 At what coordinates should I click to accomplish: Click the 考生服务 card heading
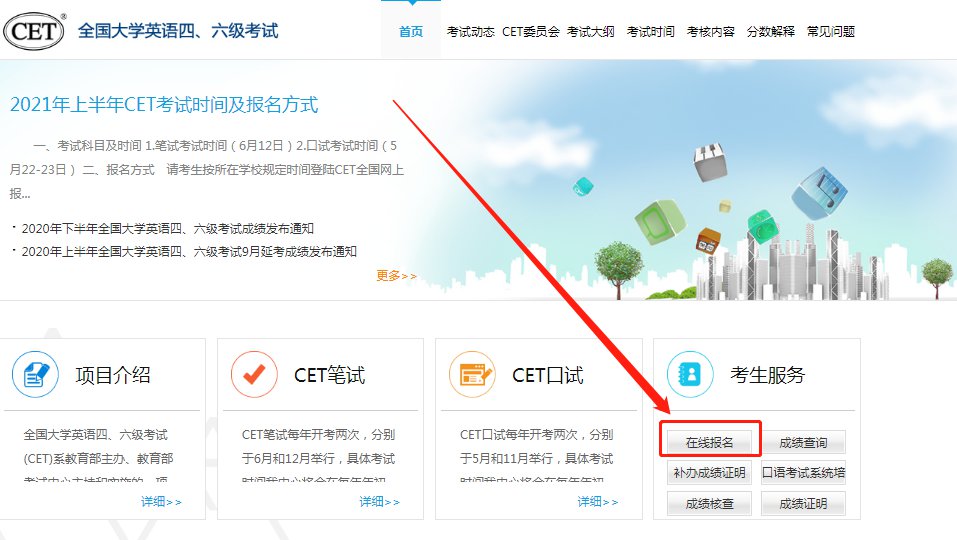coord(767,375)
